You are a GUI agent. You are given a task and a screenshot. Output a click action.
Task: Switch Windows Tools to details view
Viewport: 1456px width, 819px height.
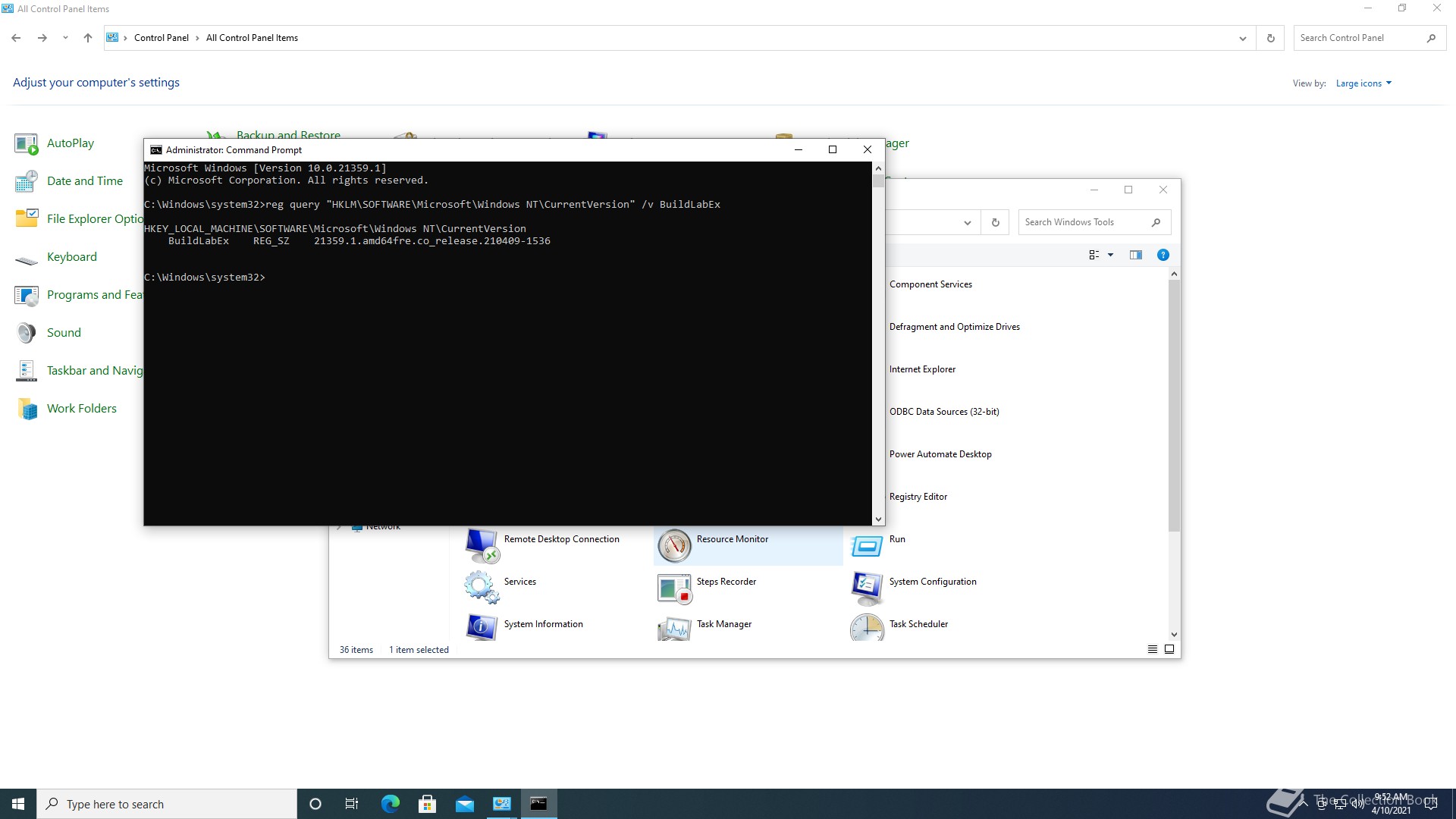point(1153,649)
